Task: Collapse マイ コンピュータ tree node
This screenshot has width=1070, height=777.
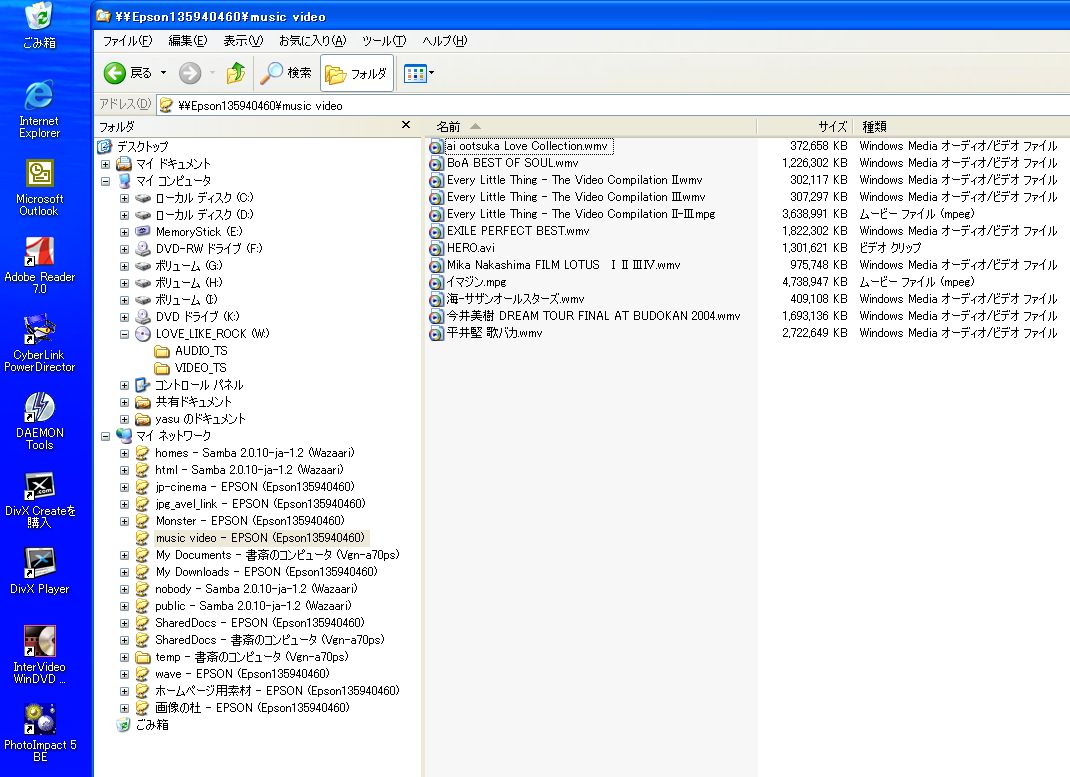Action: pyautogui.click(x=106, y=181)
